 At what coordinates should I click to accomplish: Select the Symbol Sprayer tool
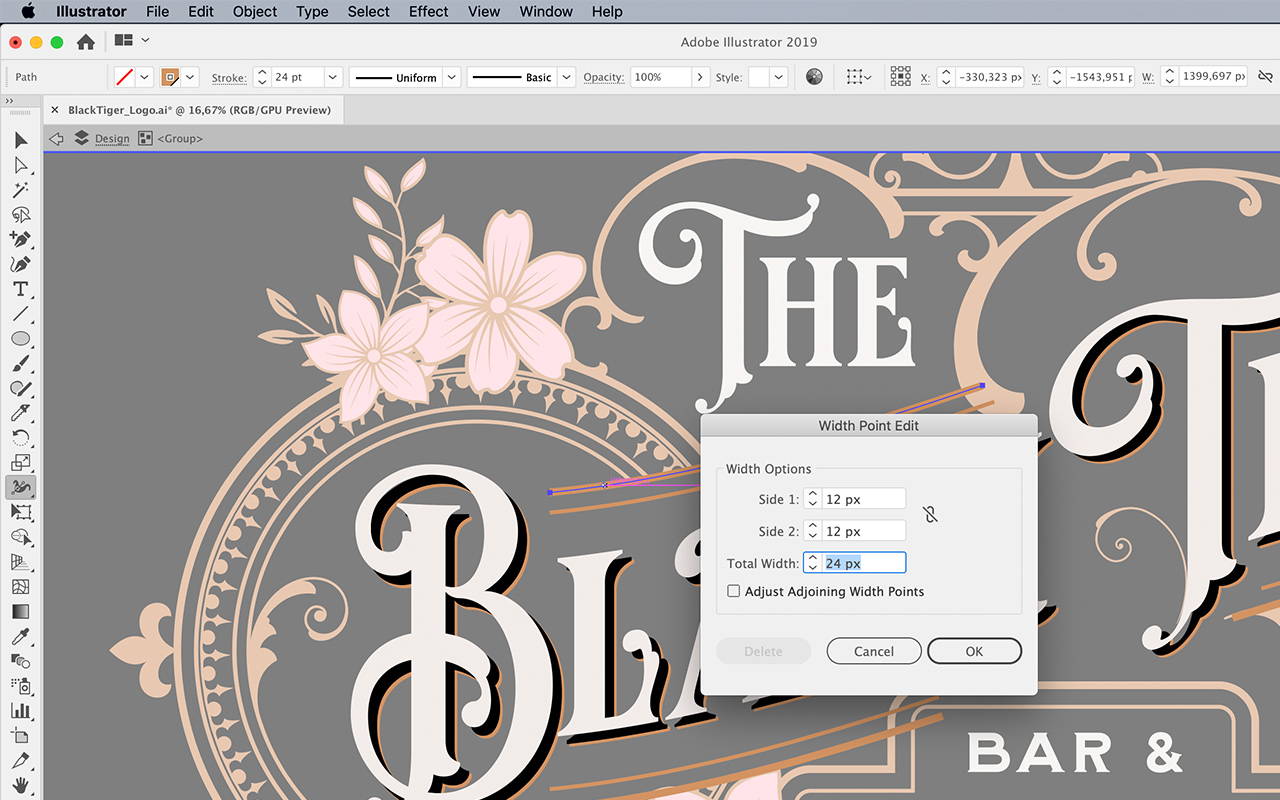[x=20, y=686]
